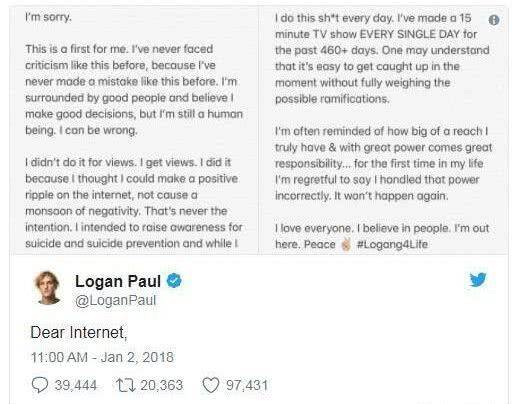Retweet using the retweet arrows icon

click(126, 385)
